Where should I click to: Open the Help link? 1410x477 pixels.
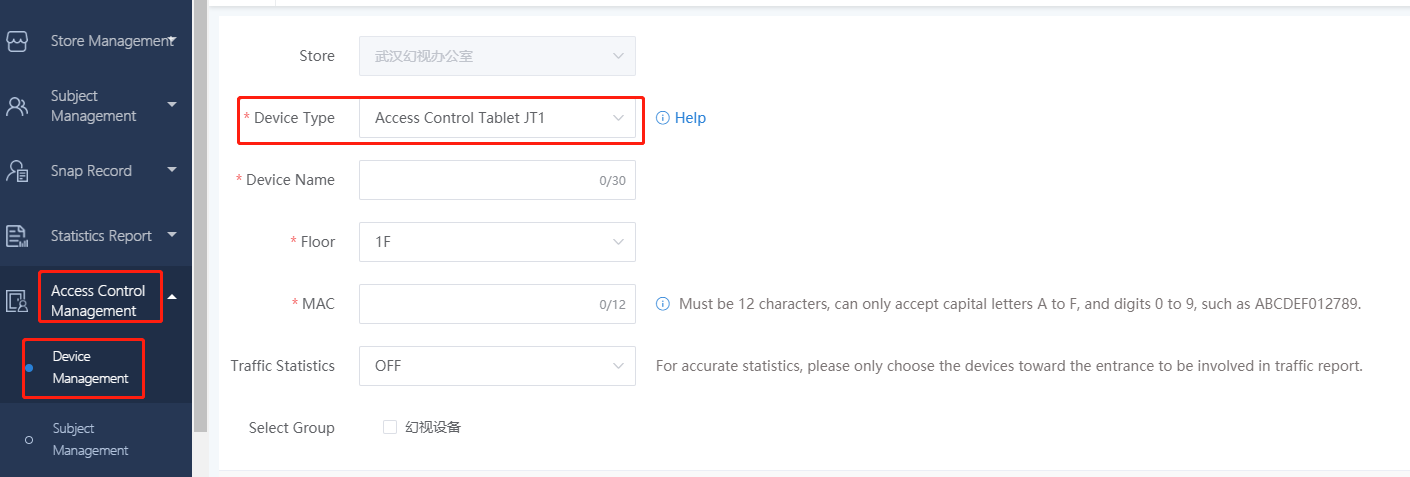[690, 118]
